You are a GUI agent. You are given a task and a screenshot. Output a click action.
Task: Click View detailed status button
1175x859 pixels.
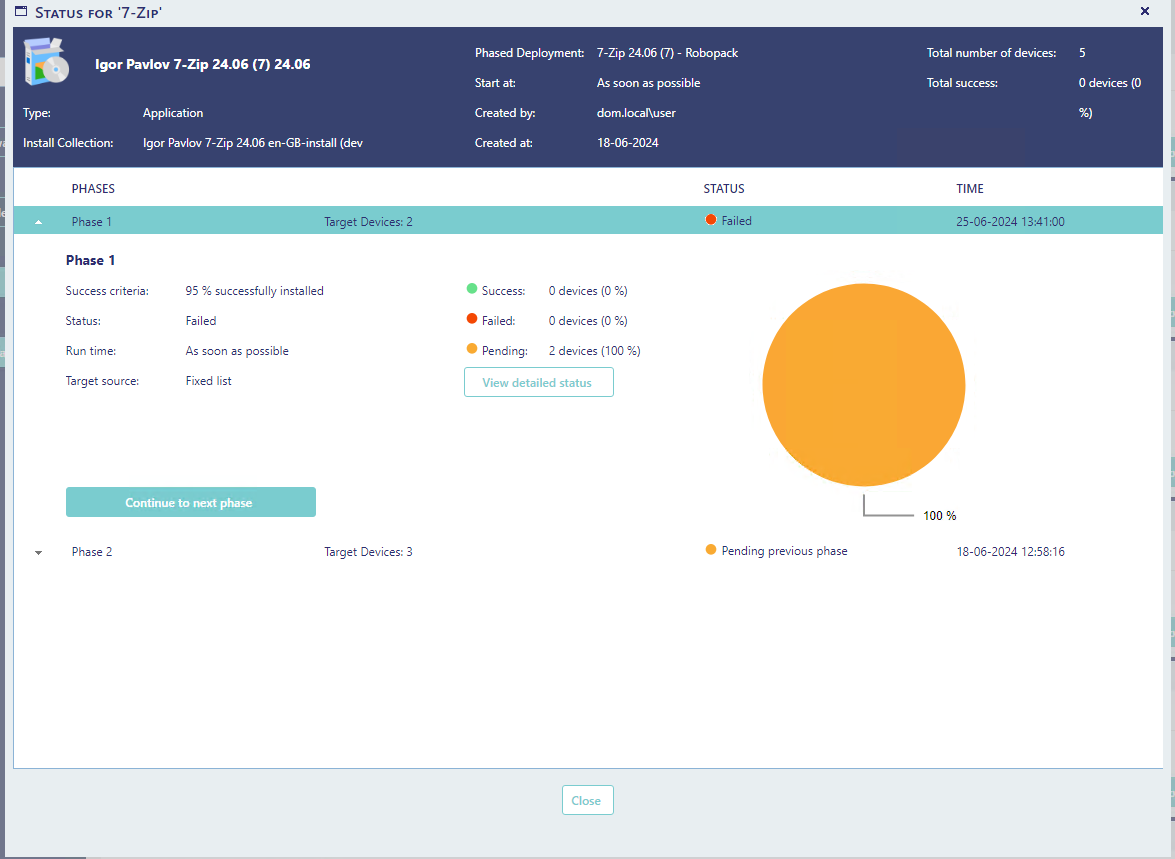[x=539, y=382]
